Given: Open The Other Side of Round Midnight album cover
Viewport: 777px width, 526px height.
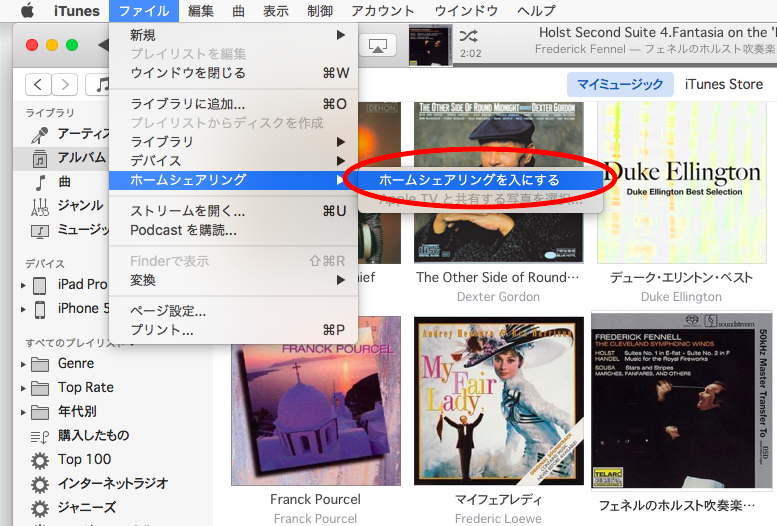Looking at the screenshot, I should point(499,182).
